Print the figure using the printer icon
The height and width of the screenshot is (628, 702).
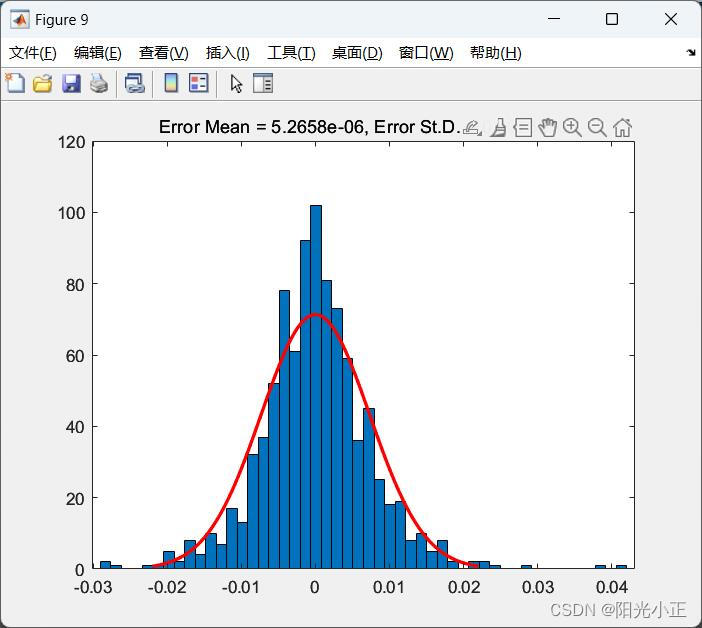click(99, 83)
